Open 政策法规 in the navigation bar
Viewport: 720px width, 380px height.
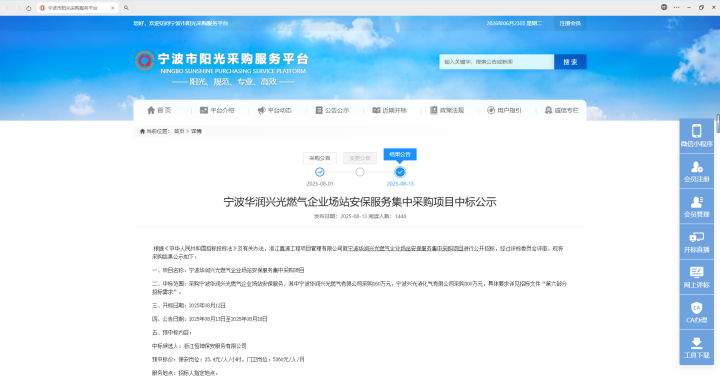click(x=447, y=110)
